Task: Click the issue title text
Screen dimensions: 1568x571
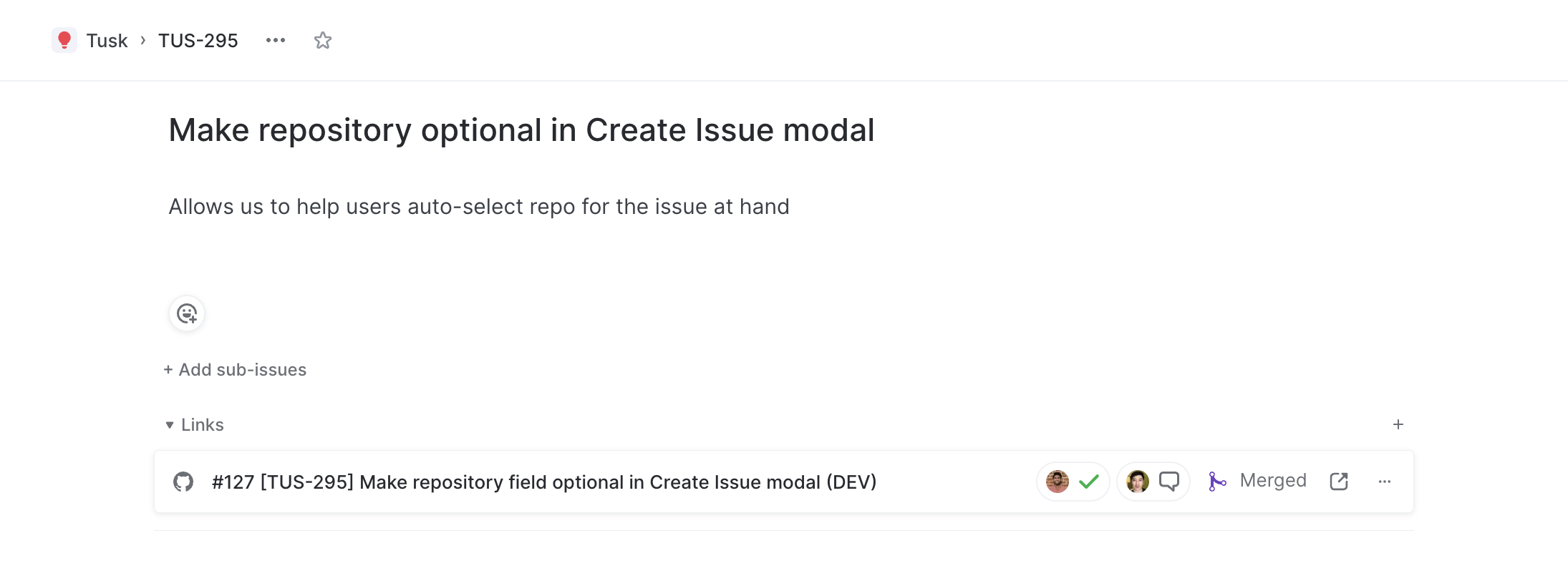Action: [521, 130]
